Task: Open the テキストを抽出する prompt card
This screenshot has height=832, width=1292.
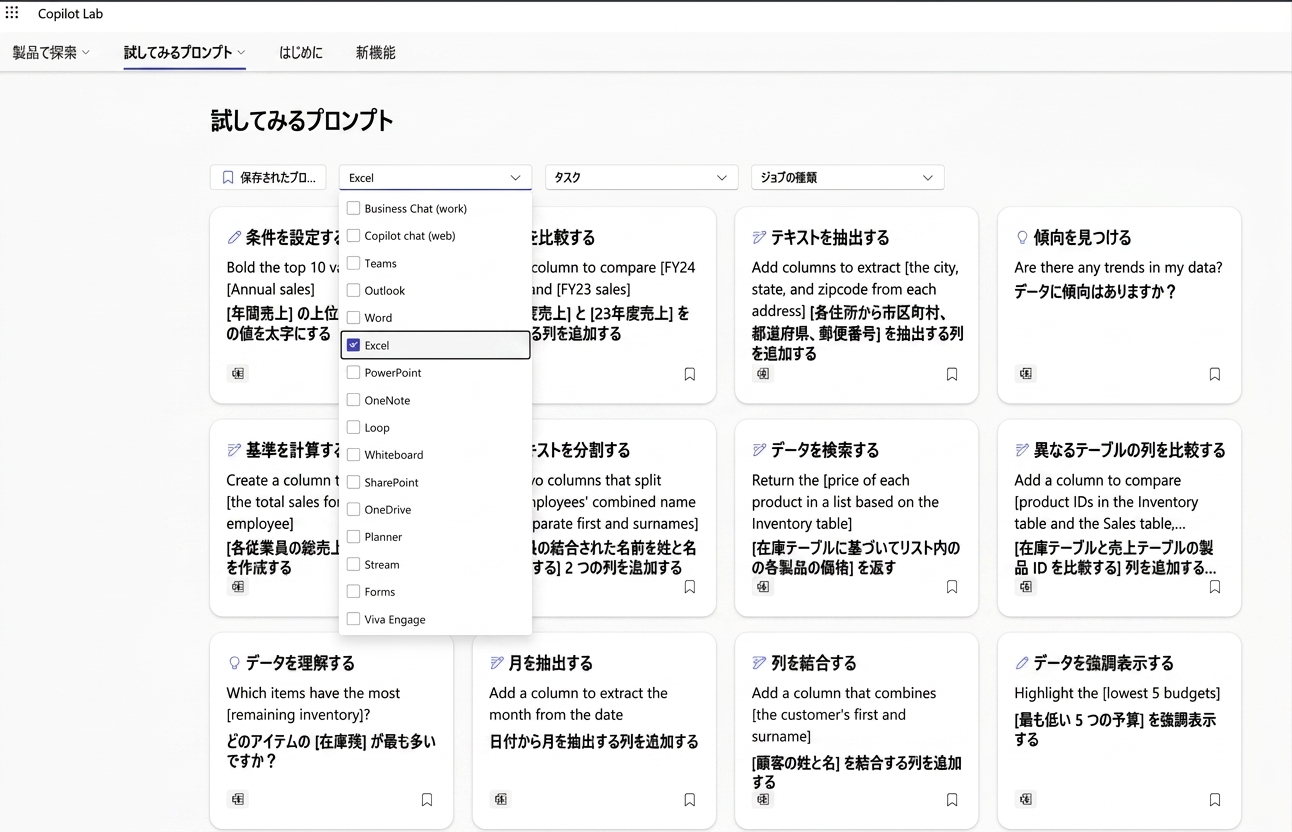Action: [x=856, y=305]
